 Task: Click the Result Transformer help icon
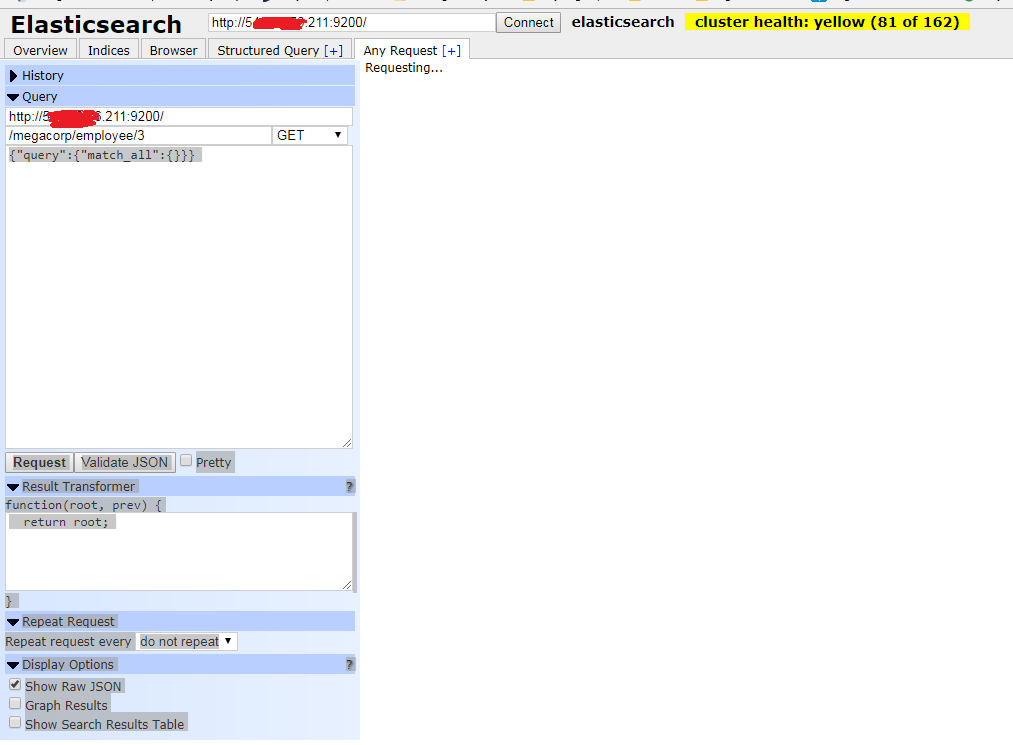(x=348, y=486)
